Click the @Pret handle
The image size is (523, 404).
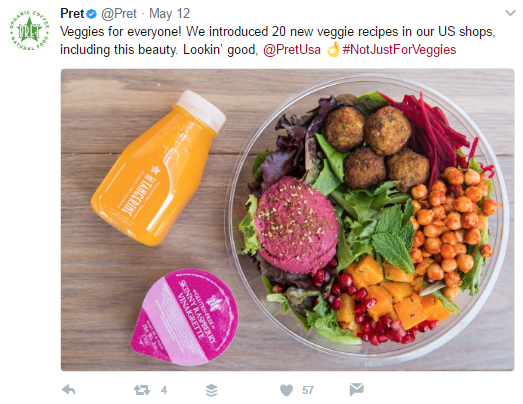119,14
